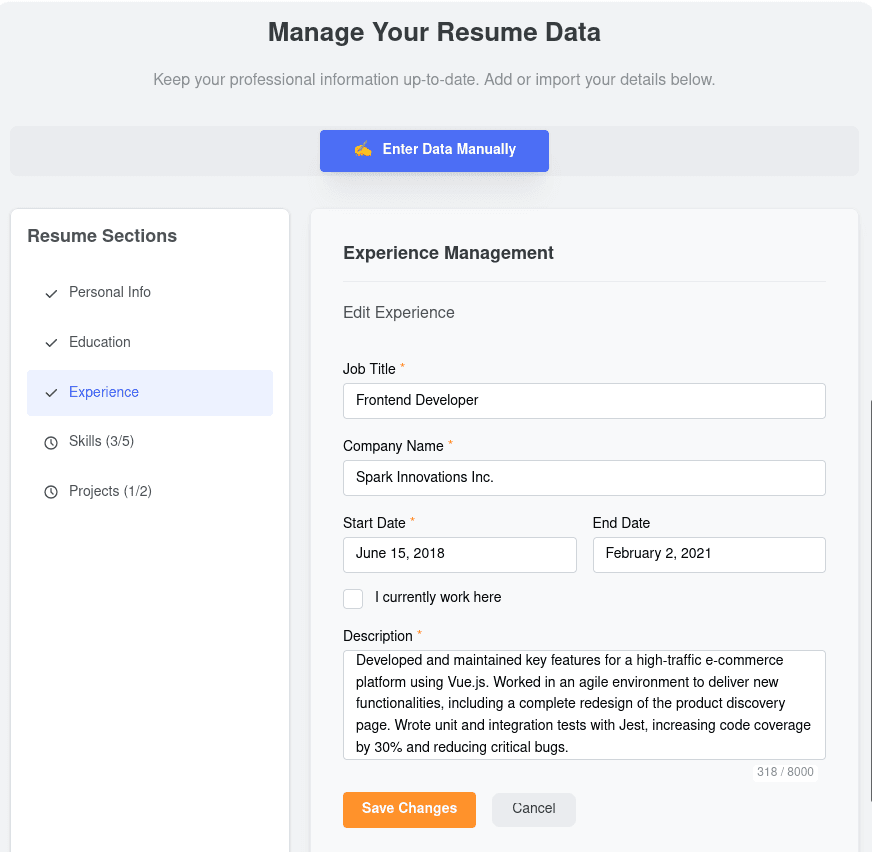Open the Personal Info section
Image resolution: width=872 pixels, height=852 pixels.
click(x=110, y=293)
